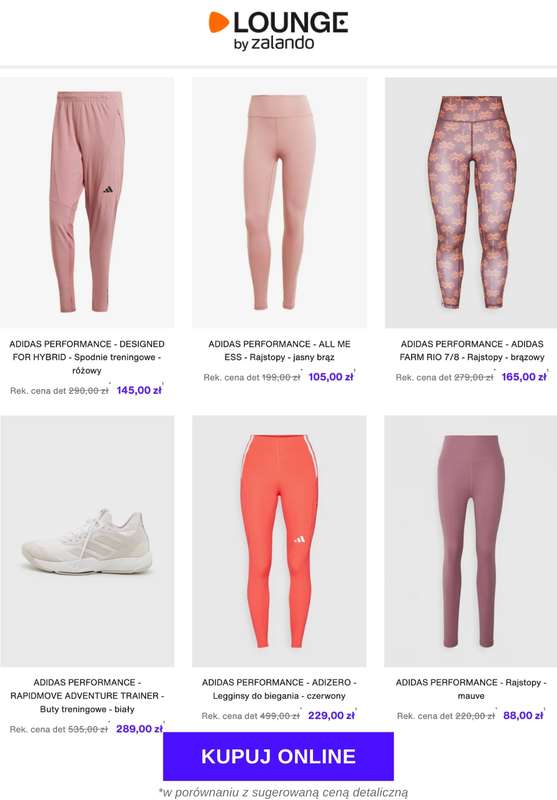Open the Rapidmove Adventure Trainer Buty treningowe title
The height and width of the screenshot is (800, 557).
tap(87, 695)
